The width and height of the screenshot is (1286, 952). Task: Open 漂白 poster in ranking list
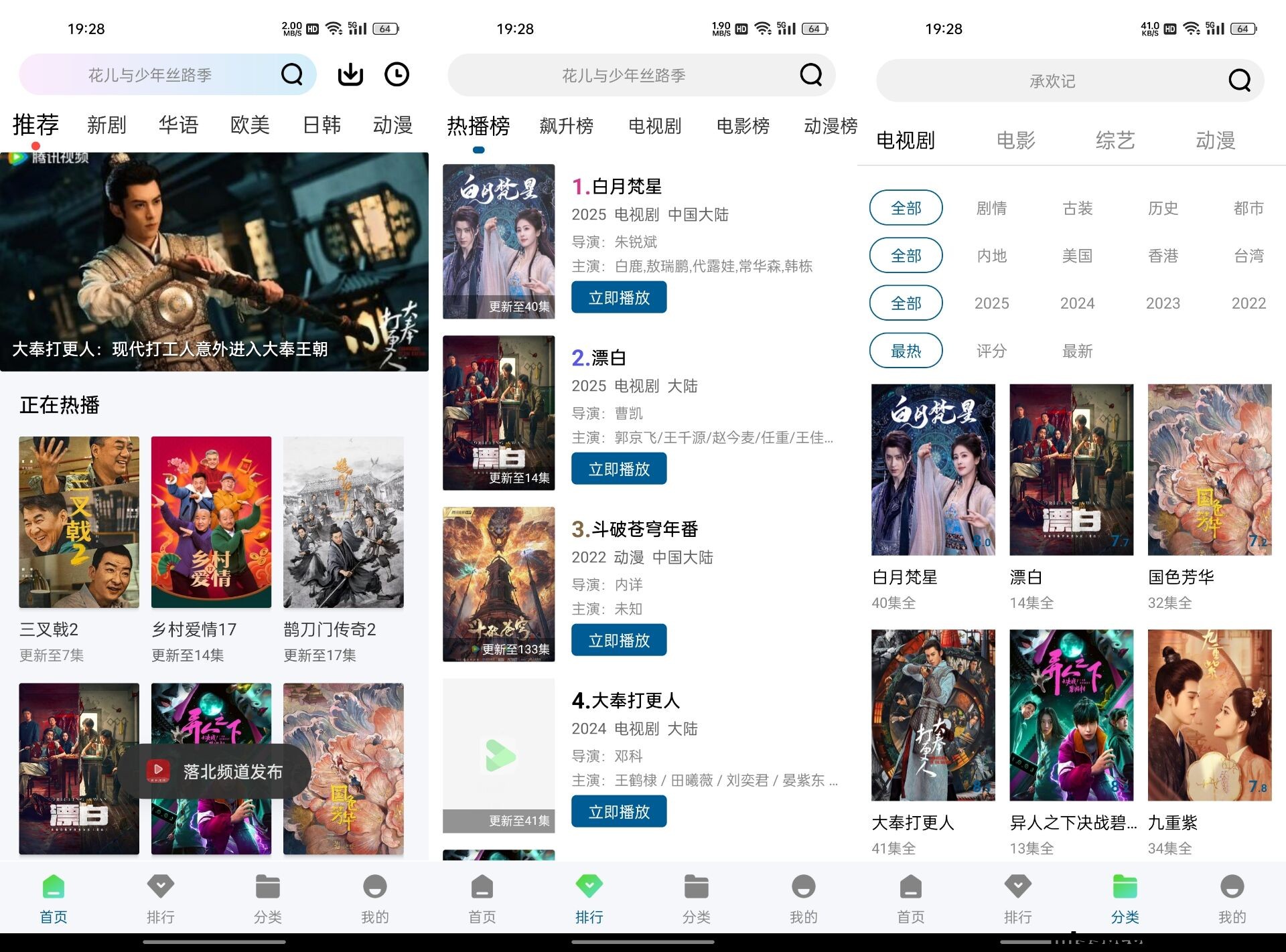click(x=498, y=412)
